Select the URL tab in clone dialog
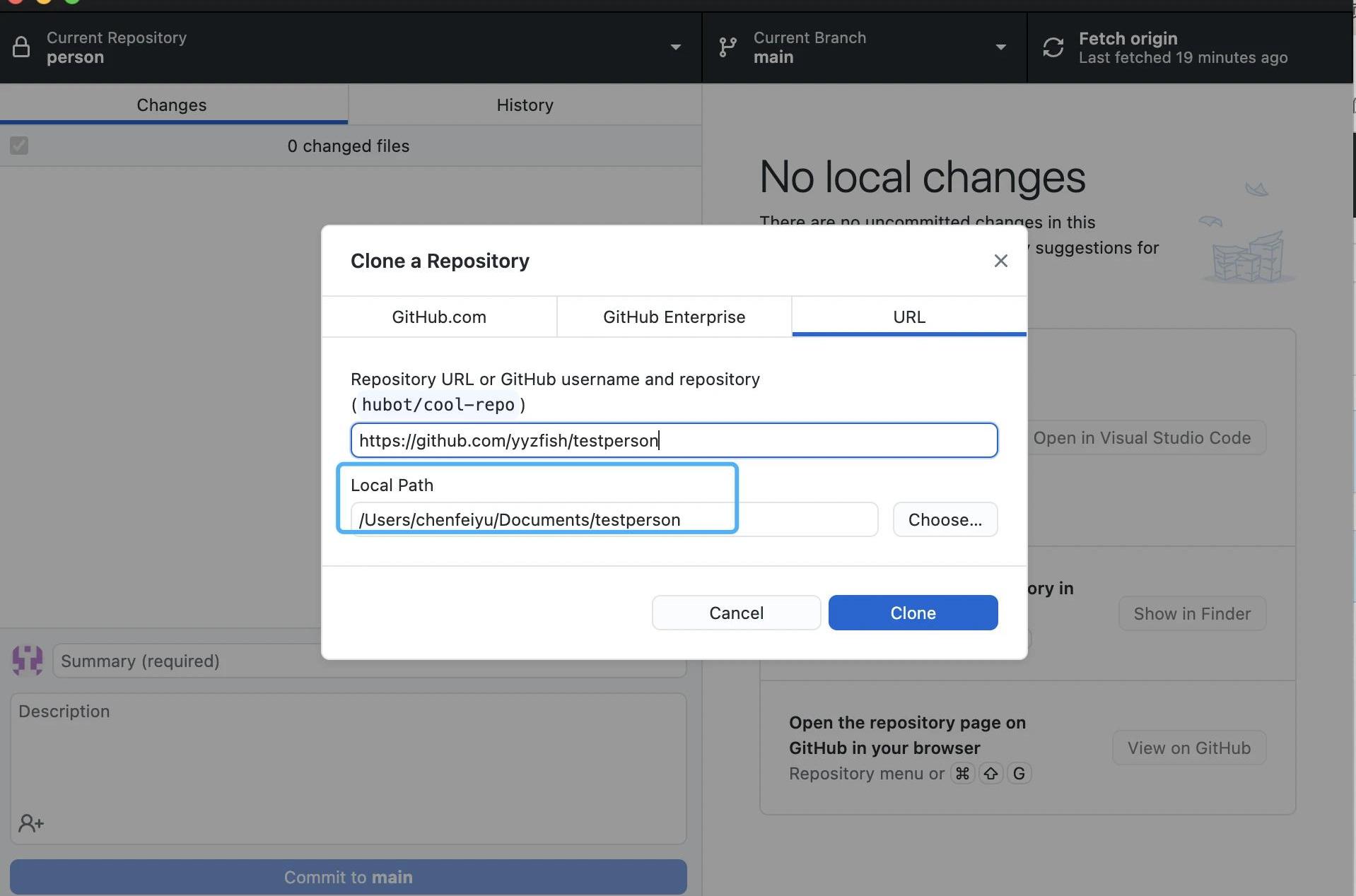 (908, 317)
